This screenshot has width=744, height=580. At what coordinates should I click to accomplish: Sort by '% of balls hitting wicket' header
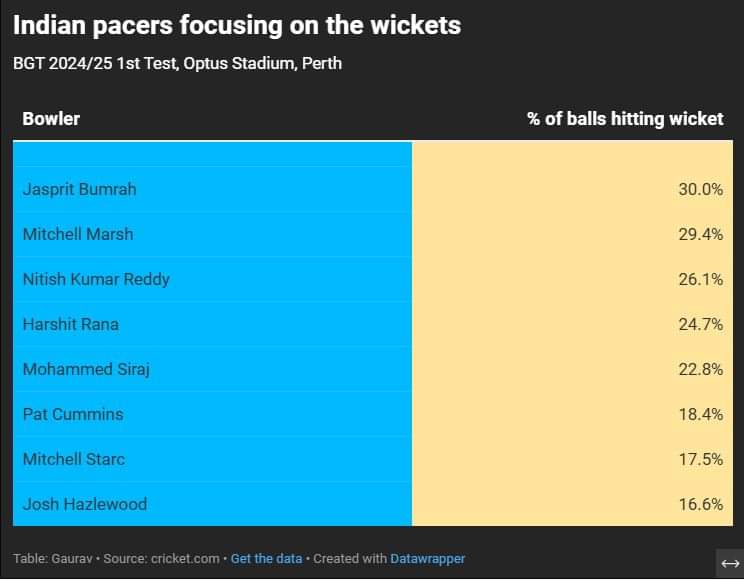tap(624, 118)
